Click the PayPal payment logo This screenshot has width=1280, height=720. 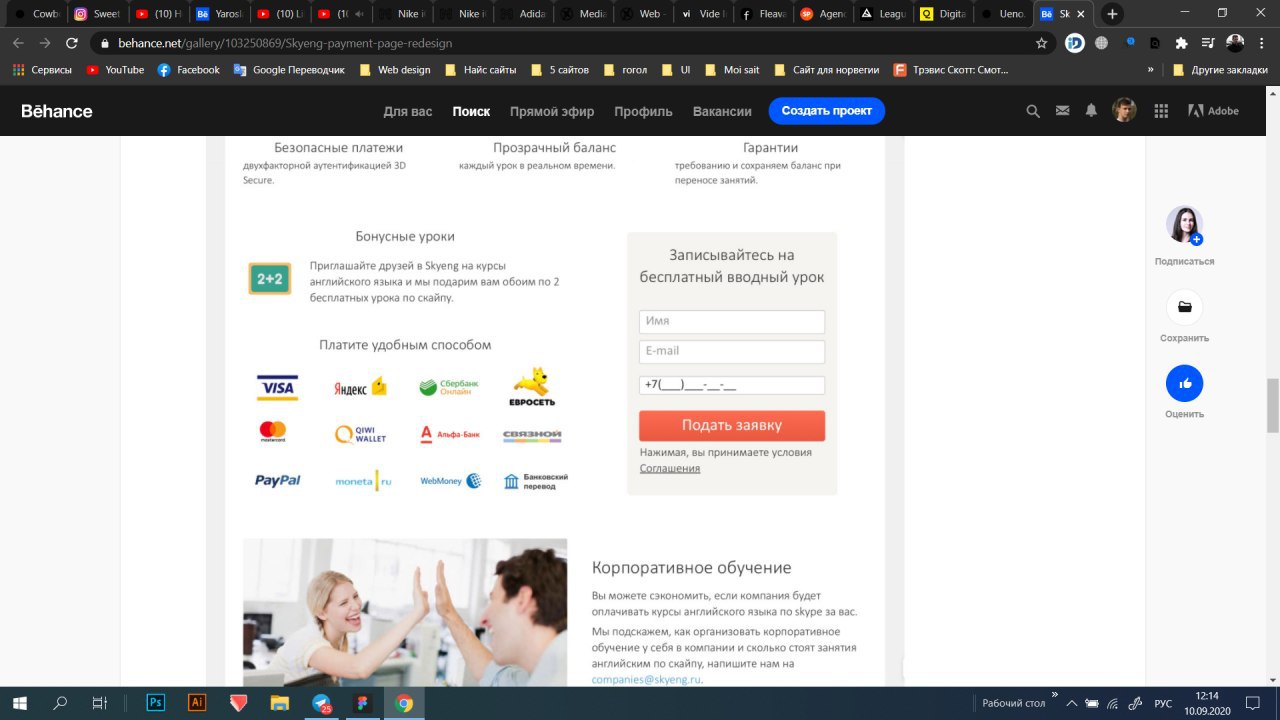pyautogui.click(x=277, y=481)
